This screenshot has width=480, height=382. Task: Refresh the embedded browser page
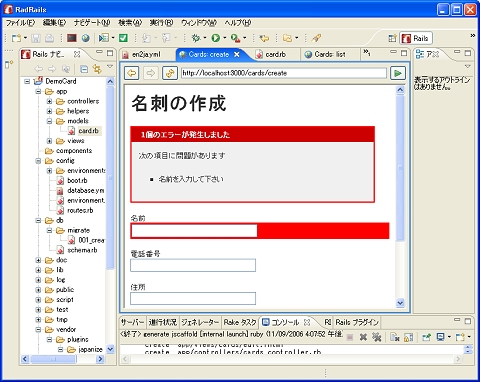(x=170, y=73)
